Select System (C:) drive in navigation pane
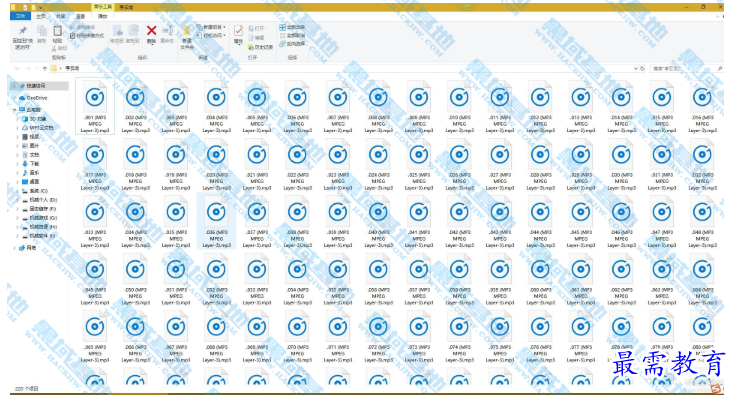Viewport: 734px width, 395px height. point(35,191)
